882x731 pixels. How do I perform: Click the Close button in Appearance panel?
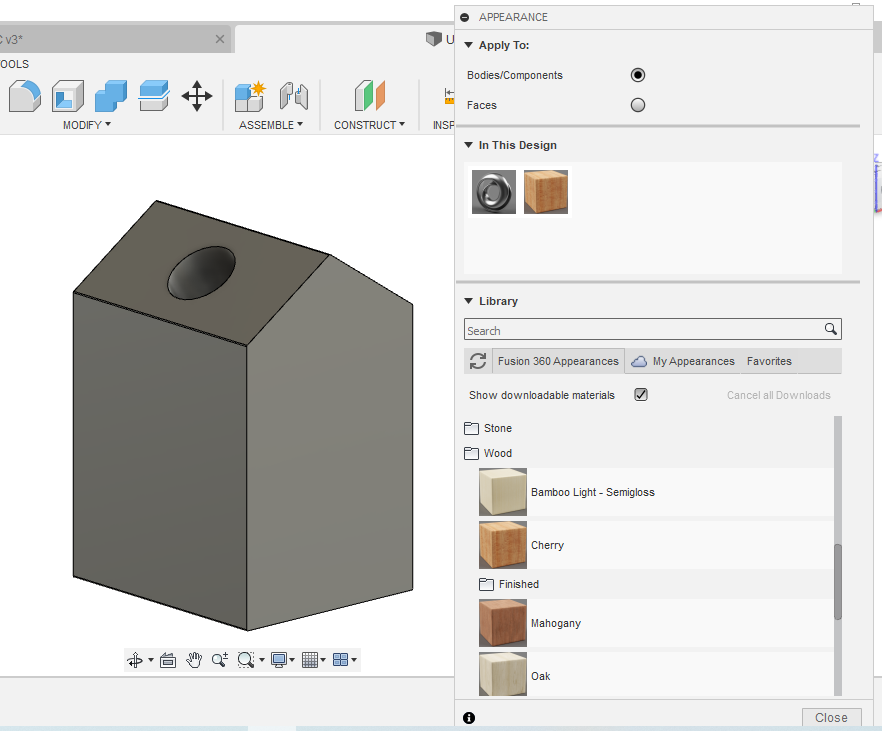click(x=830, y=717)
